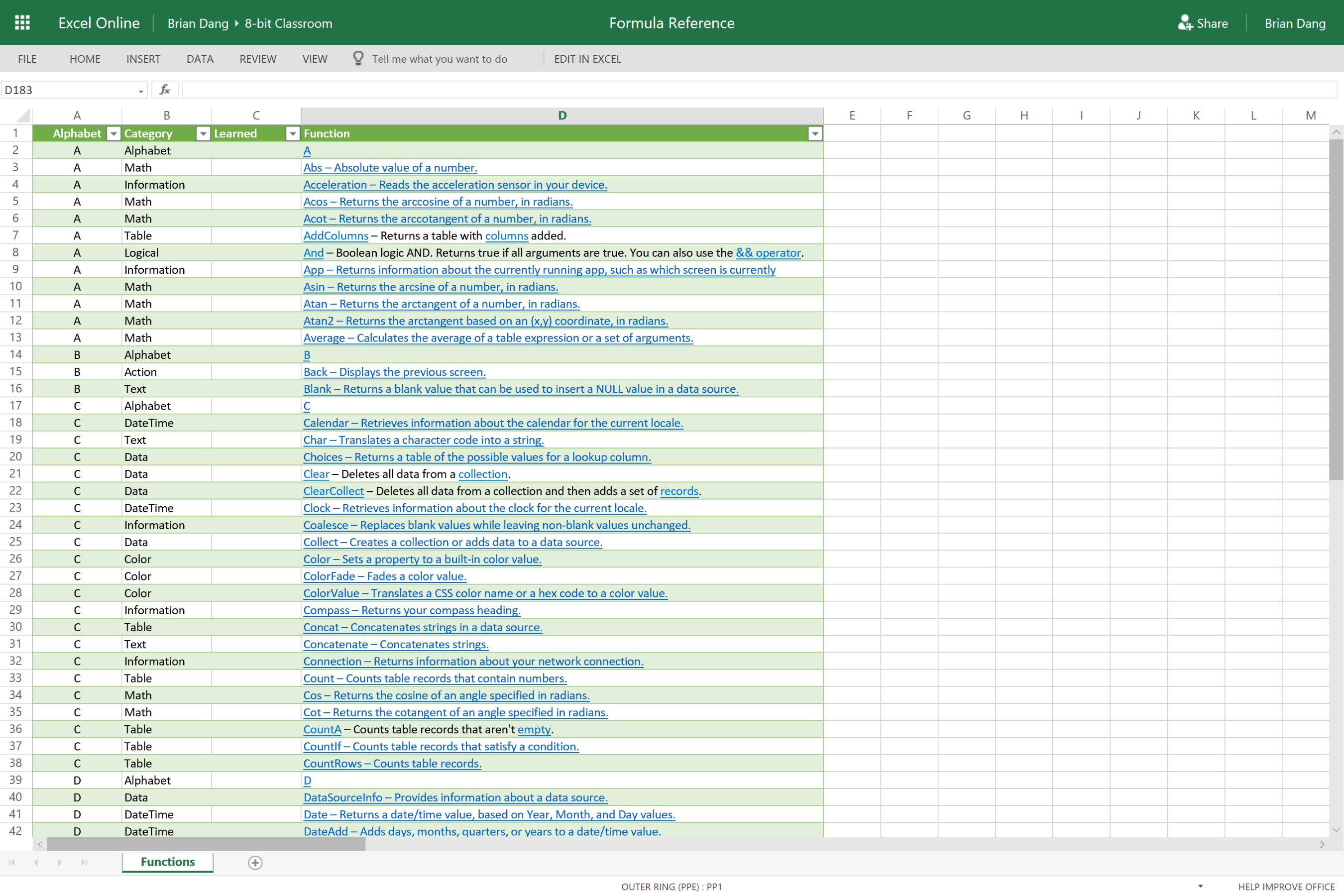Image resolution: width=1344 pixels, height=896 pixels.
Task: Click the Tell me lightbulb icon
Action: pyautogui.click(x=358, y=58)
